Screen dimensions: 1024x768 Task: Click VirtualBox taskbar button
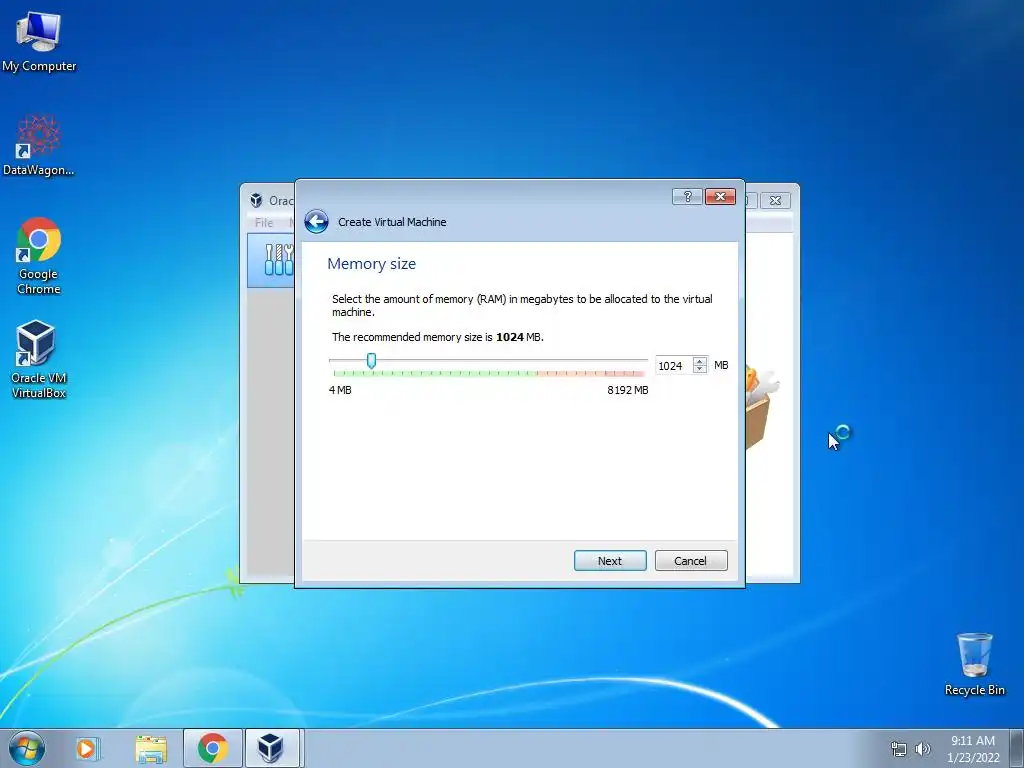[270, 748]
